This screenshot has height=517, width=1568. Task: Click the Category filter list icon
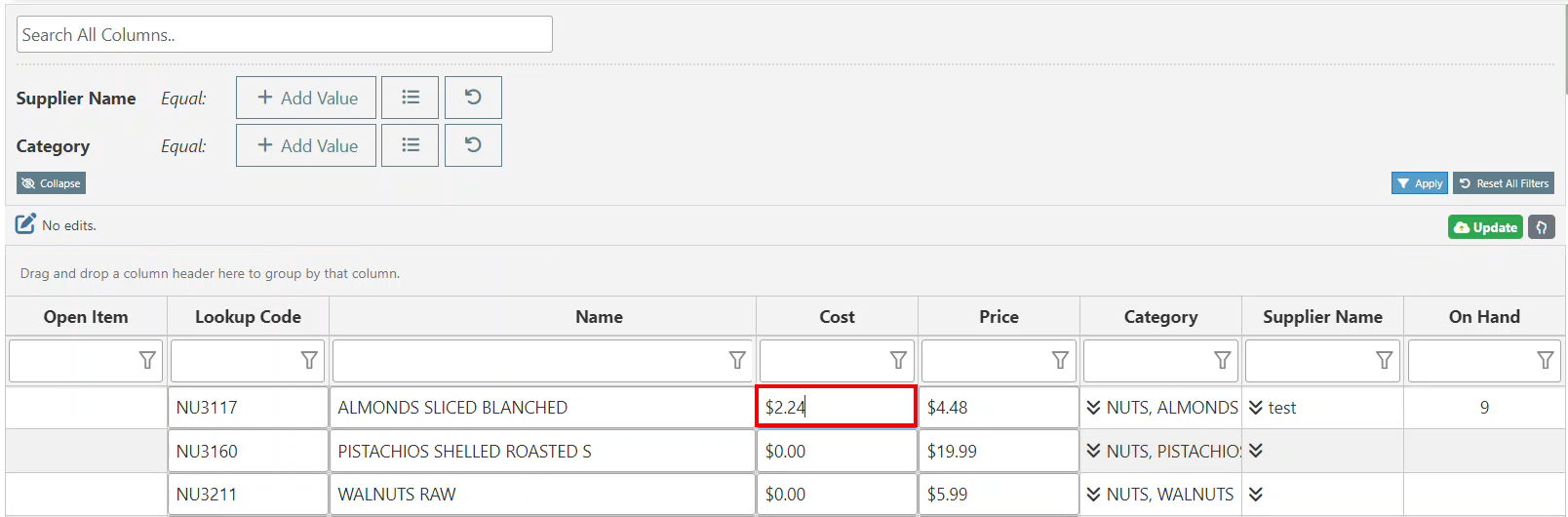[x=410, y=145]
